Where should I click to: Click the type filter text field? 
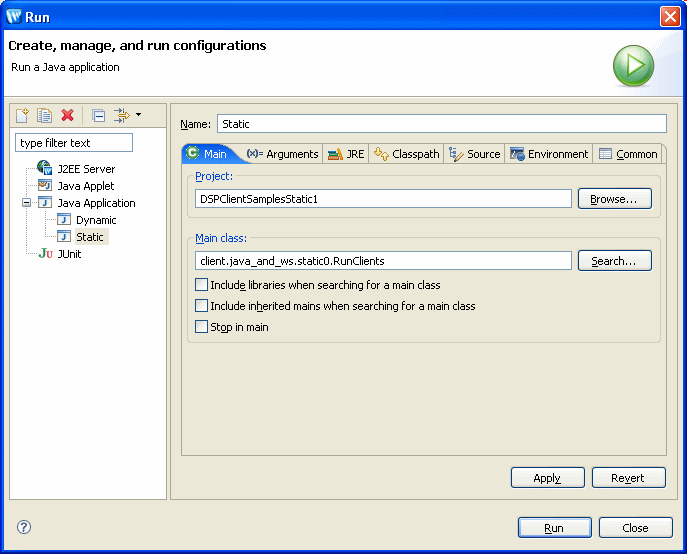tap(74, 143)
